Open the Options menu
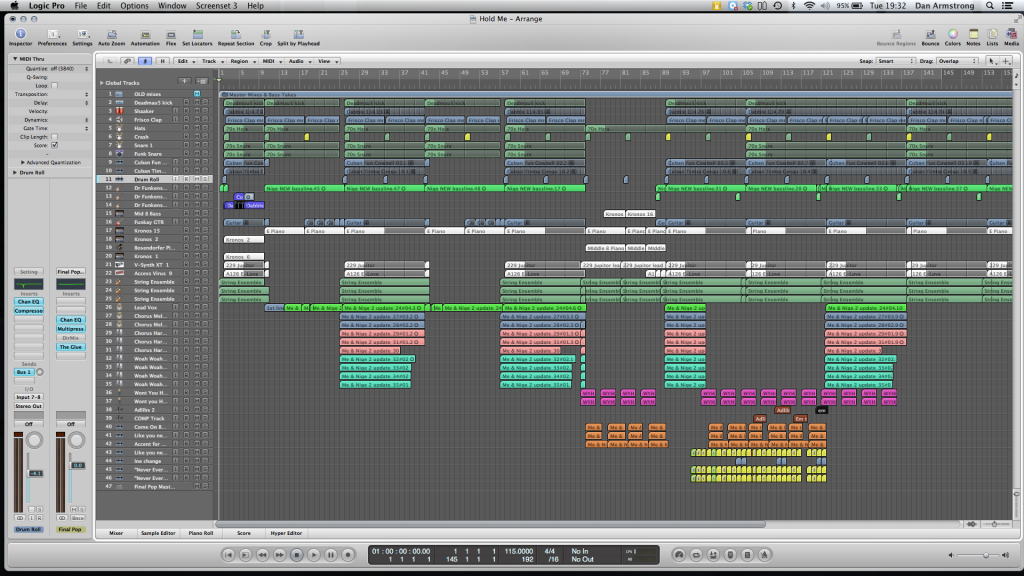 (x=134, y=6)
